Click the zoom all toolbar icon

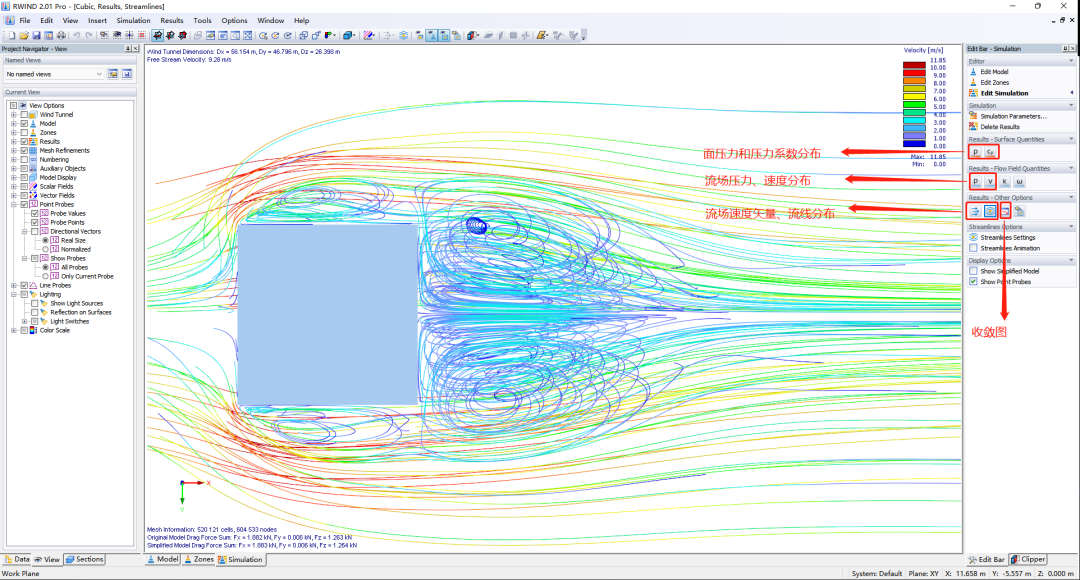(247, 35)
